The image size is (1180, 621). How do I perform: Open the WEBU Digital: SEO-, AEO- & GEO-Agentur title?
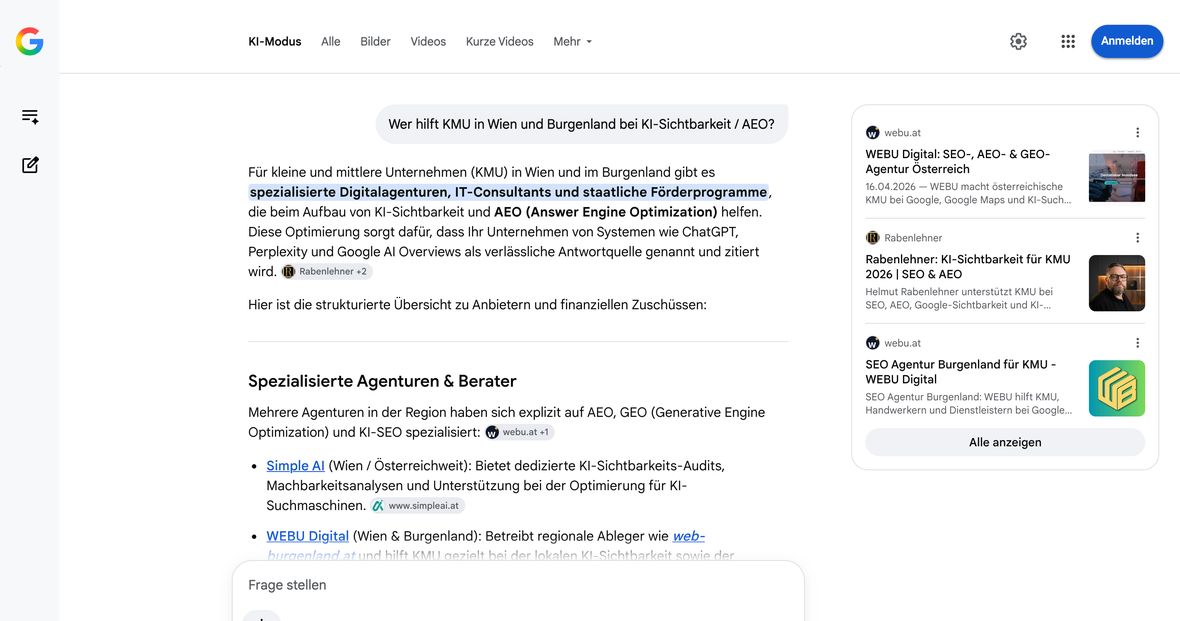[x=957, y=161]
